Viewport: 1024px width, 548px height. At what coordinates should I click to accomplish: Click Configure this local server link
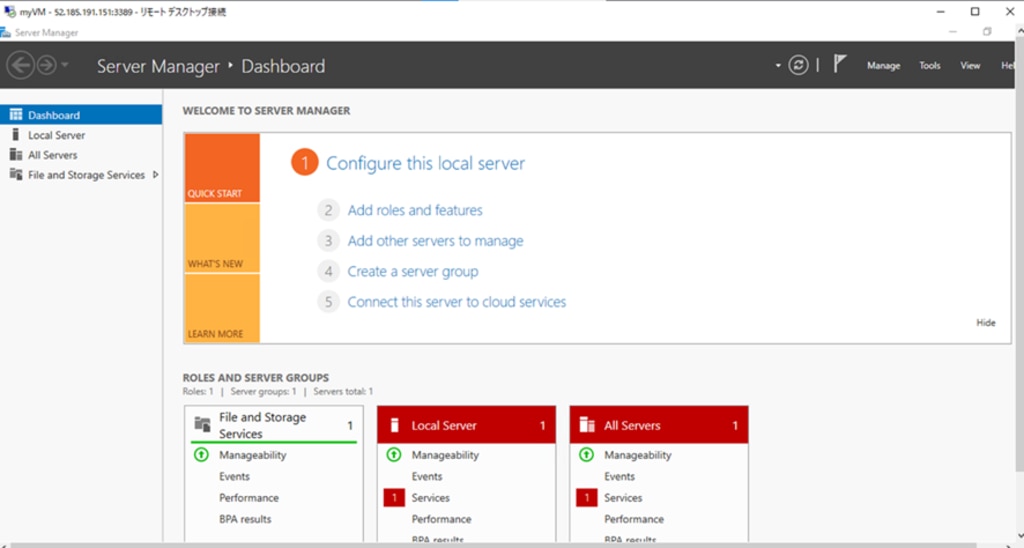coord(425,163)
